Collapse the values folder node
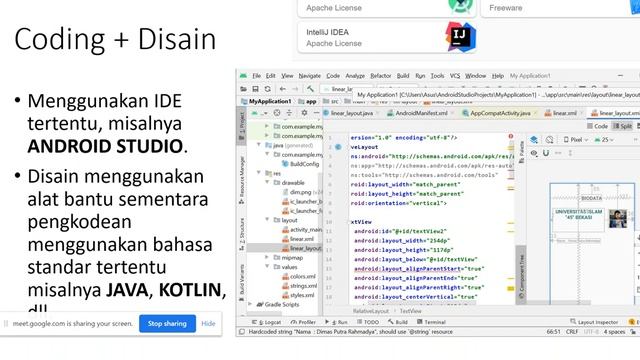 point(267,267)
